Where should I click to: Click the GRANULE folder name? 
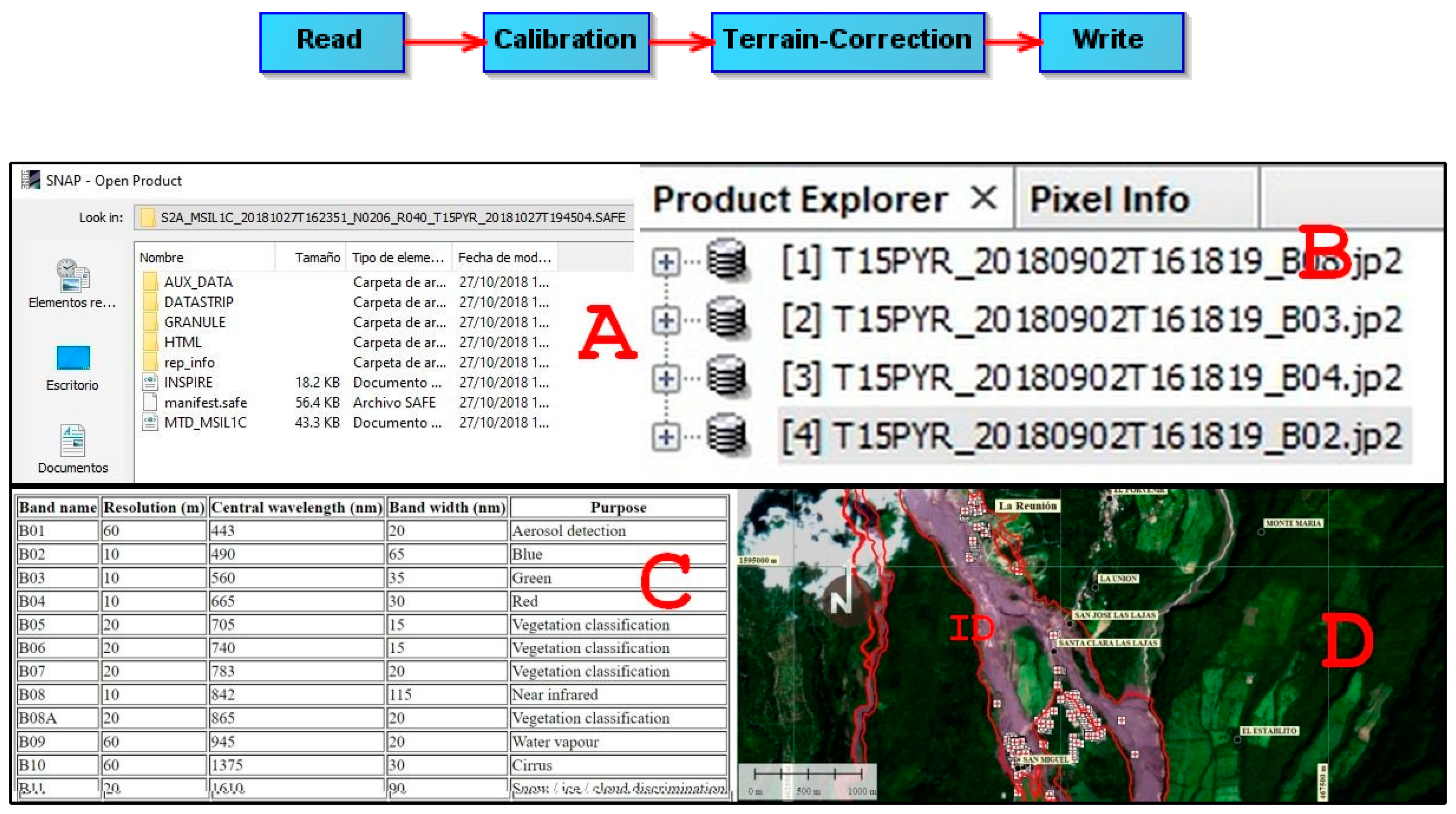[195, 322]
